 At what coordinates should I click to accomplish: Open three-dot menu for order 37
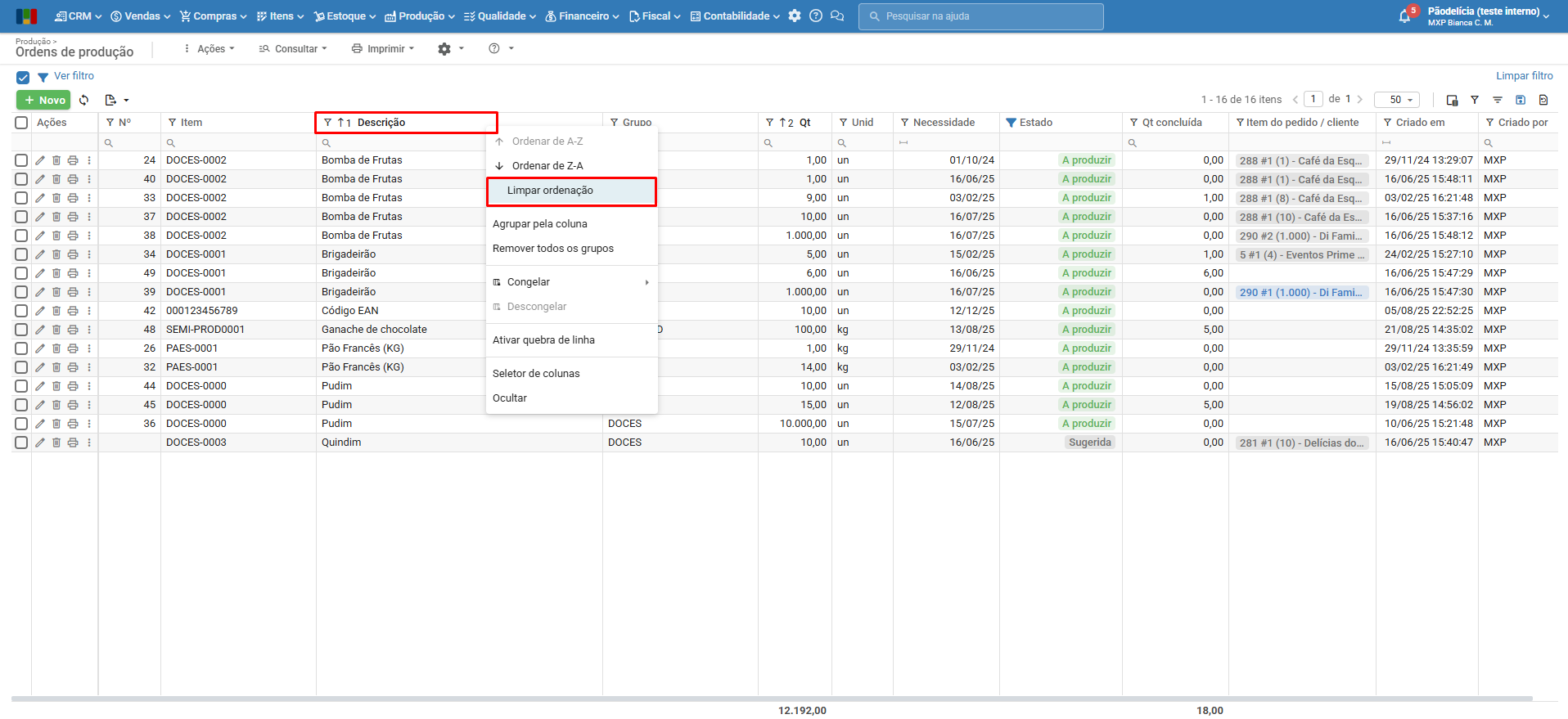pyautogui.click(x=89, y=217)
